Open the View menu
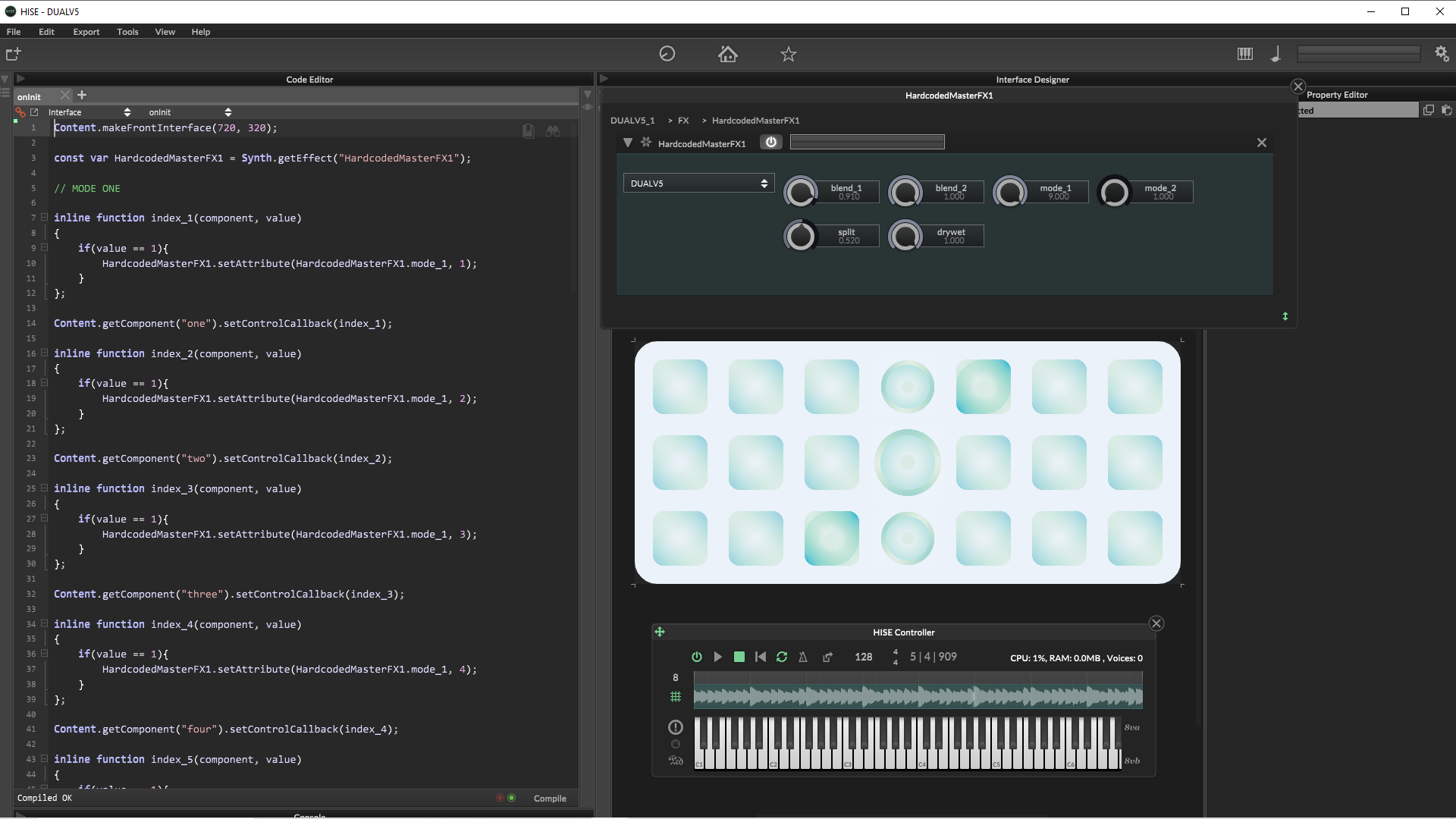 165,32
